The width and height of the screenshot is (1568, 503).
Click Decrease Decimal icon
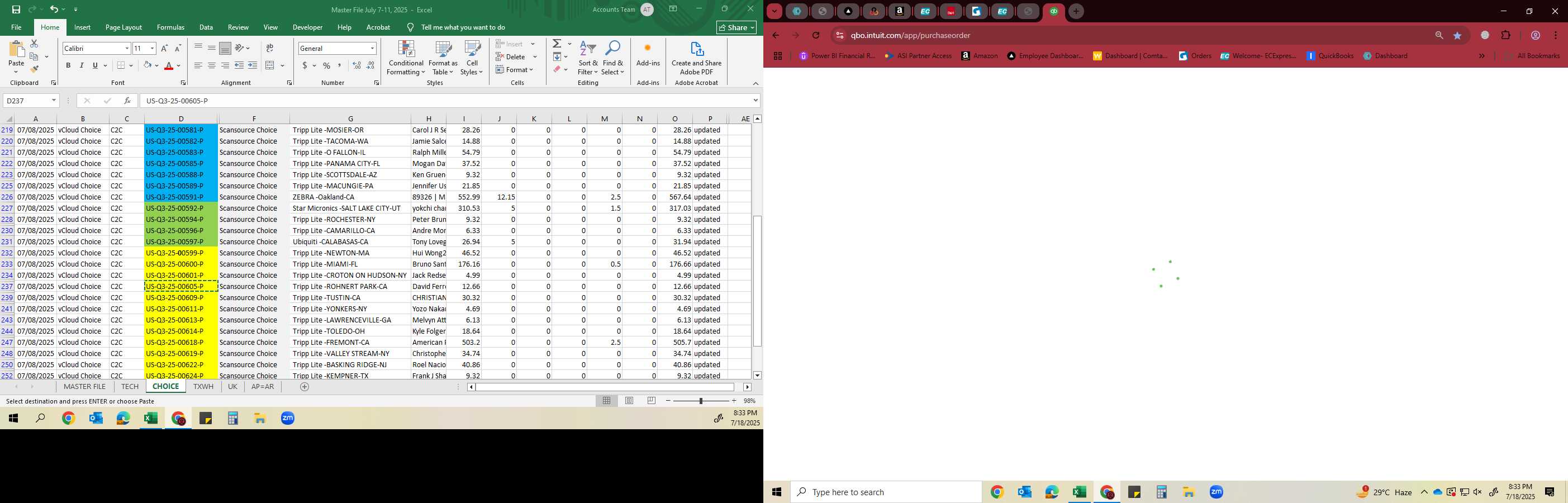click(370, 66)
